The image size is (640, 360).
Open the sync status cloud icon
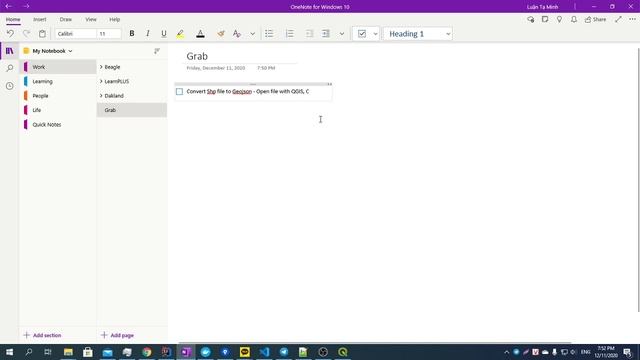point(530,19)
